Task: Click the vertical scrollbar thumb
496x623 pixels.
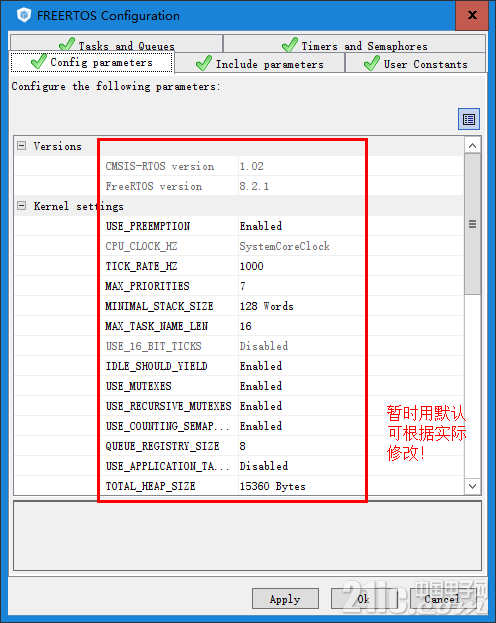Action: pos(473,224)
